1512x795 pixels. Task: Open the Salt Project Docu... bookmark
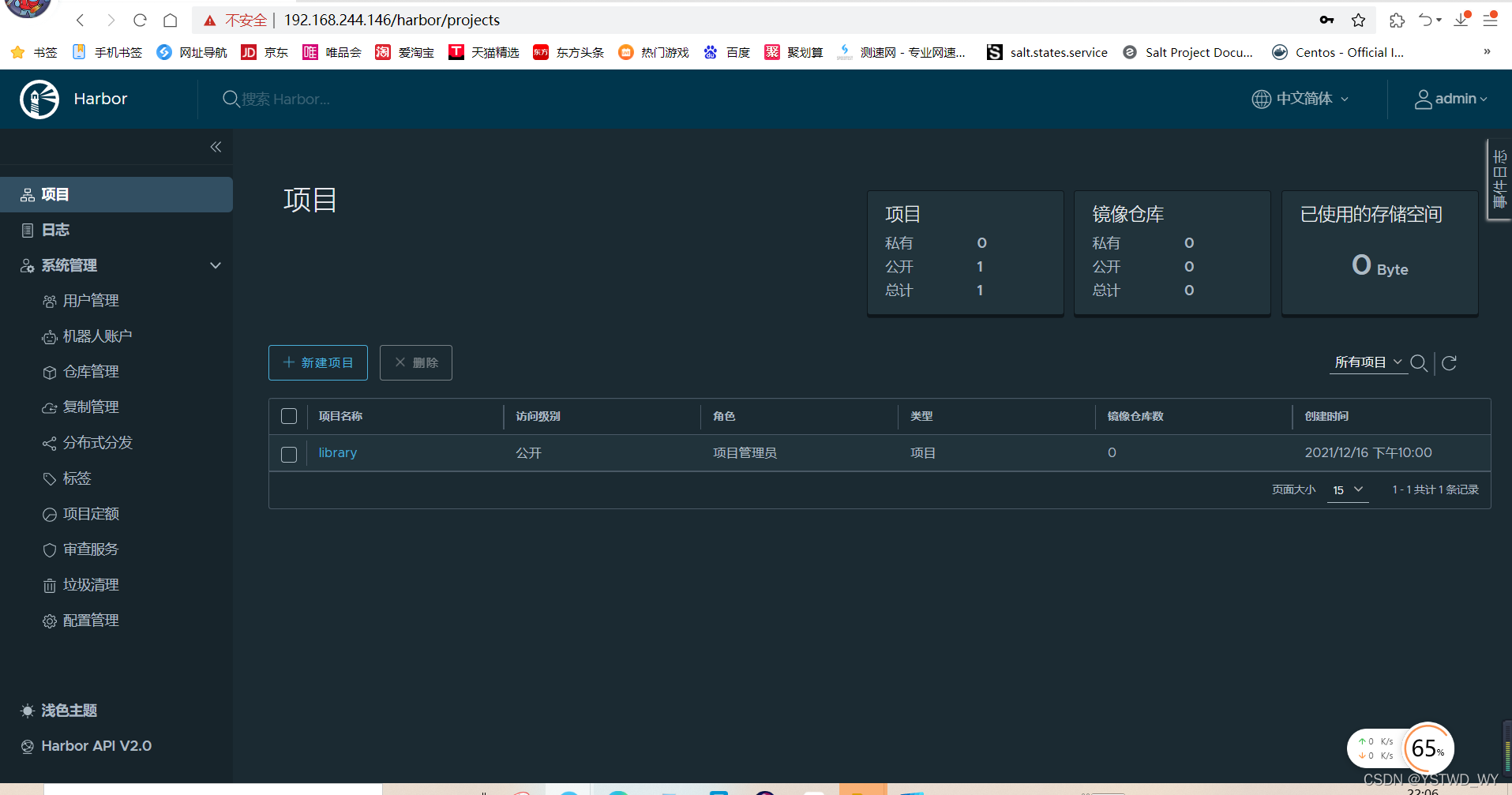[x=1189, y=53]
